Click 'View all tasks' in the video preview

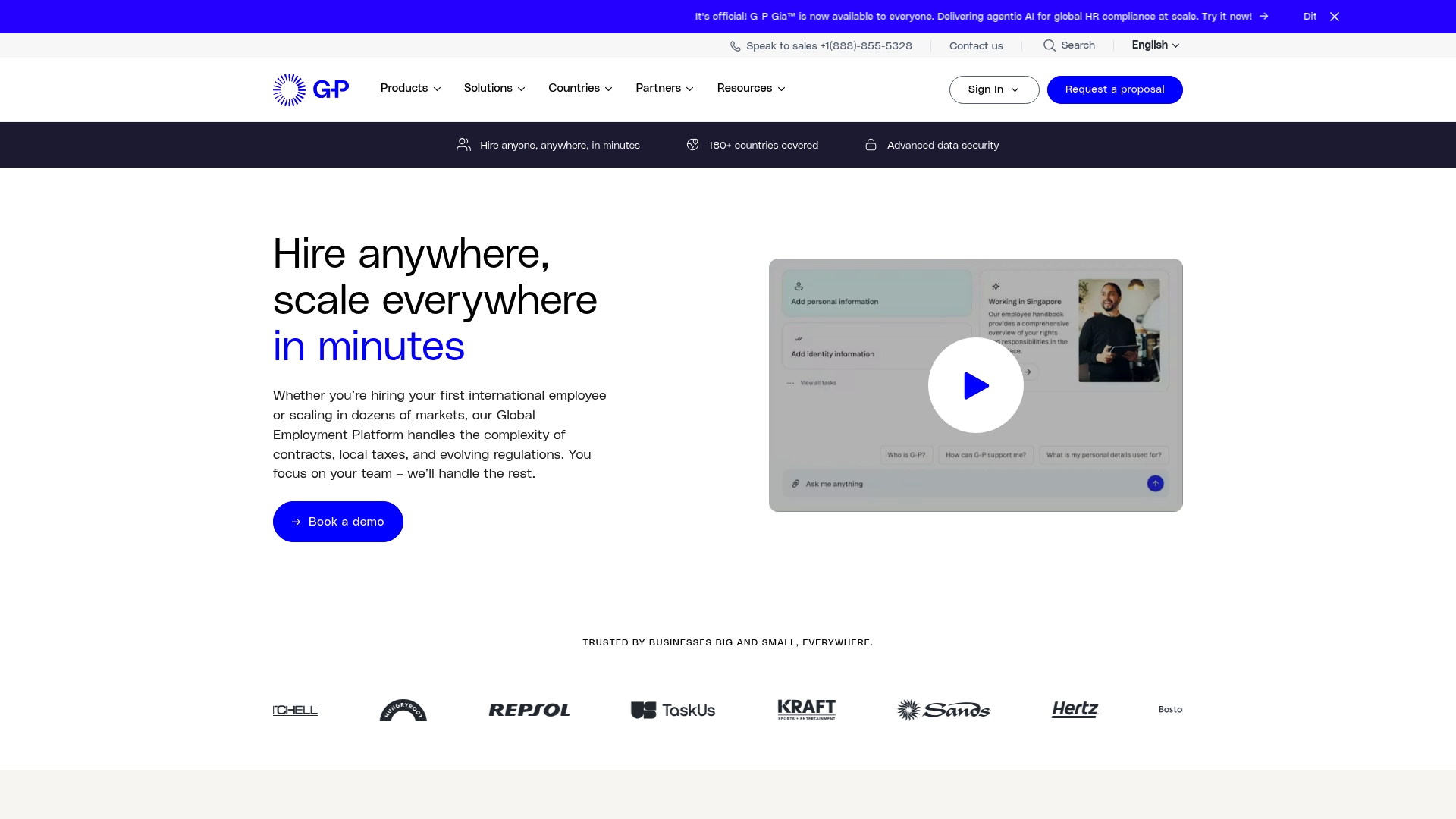[x=818, y=383]
